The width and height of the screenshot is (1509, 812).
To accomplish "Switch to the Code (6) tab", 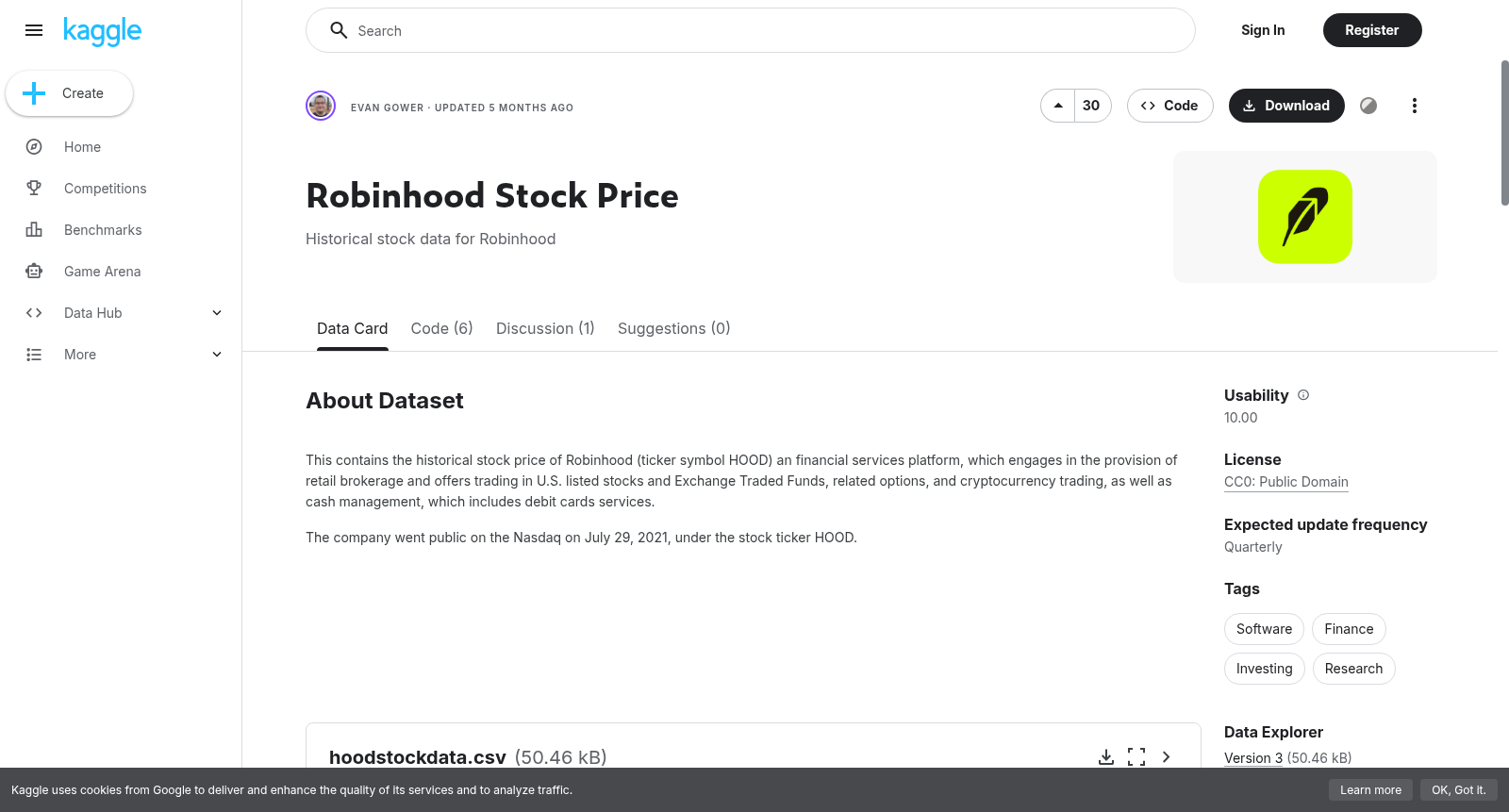I will pyautogui.click(x=441, y=328).
